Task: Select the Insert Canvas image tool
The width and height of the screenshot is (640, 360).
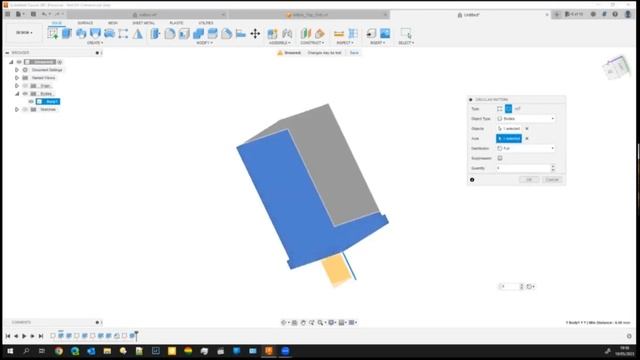Action: click(385, 33)
